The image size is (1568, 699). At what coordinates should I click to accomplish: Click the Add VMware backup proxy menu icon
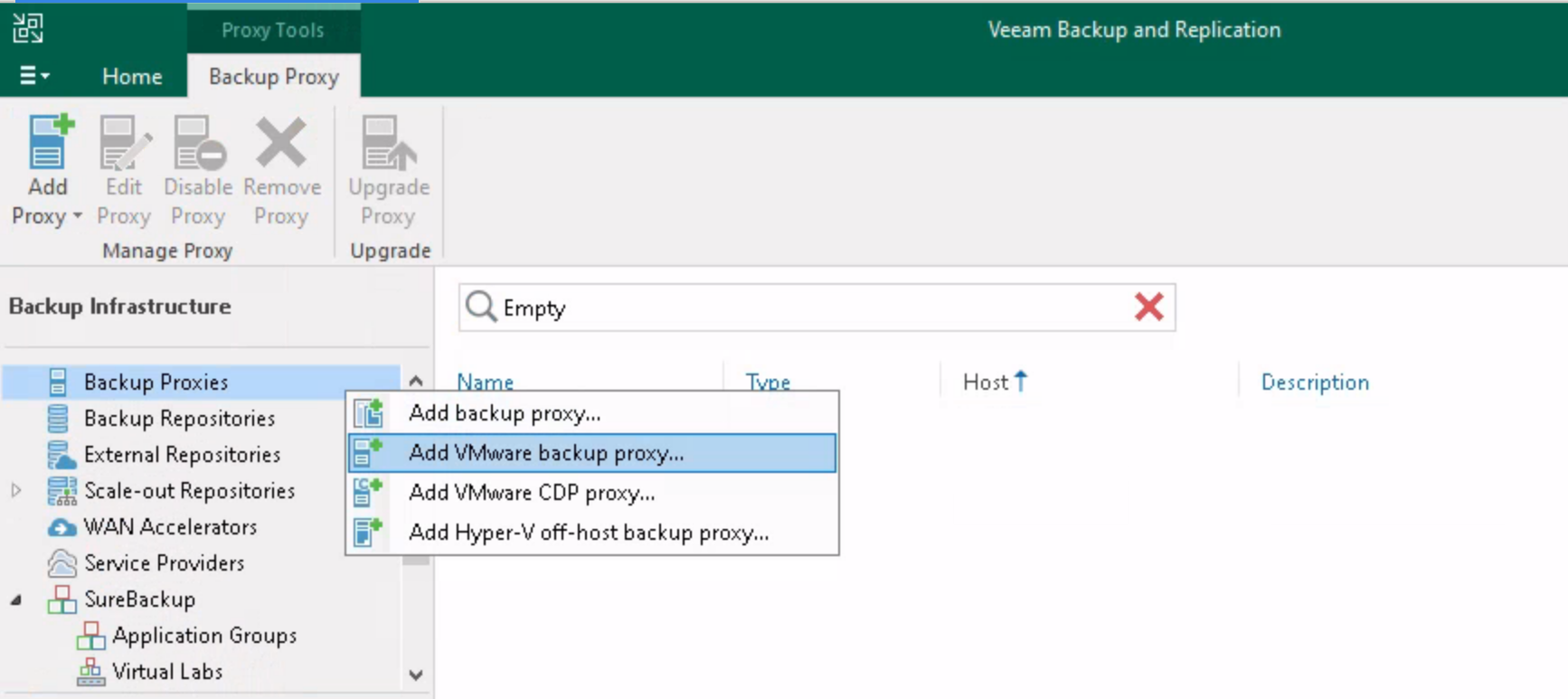coord(368,453)
